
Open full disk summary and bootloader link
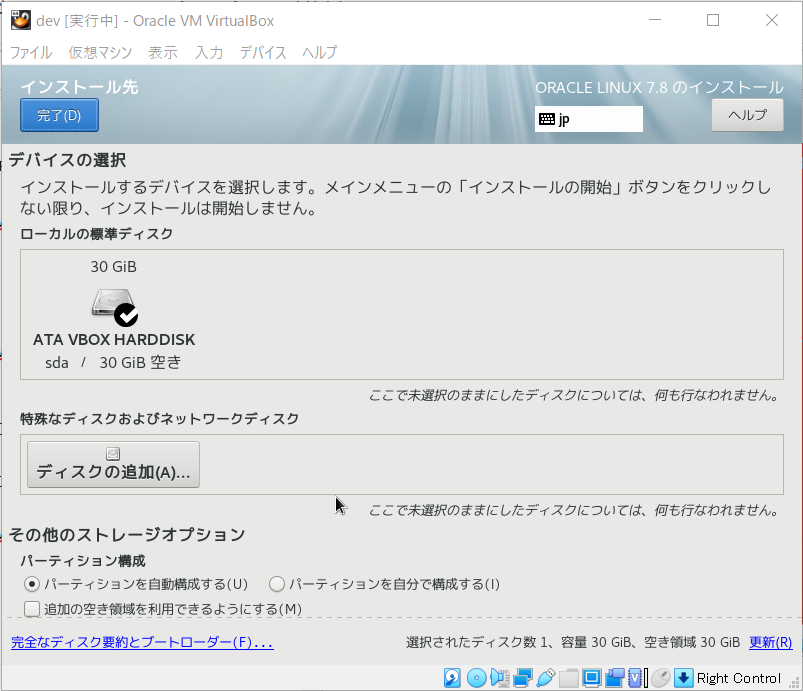[x=142, y=642]
